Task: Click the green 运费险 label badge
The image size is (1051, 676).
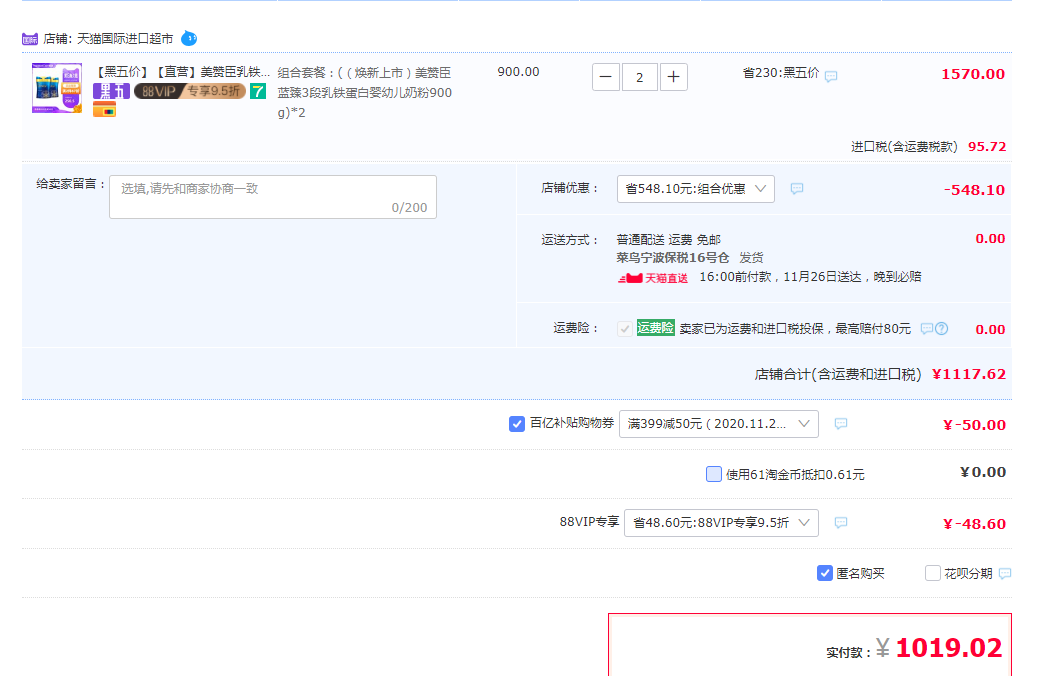Action: click(656, 328)
